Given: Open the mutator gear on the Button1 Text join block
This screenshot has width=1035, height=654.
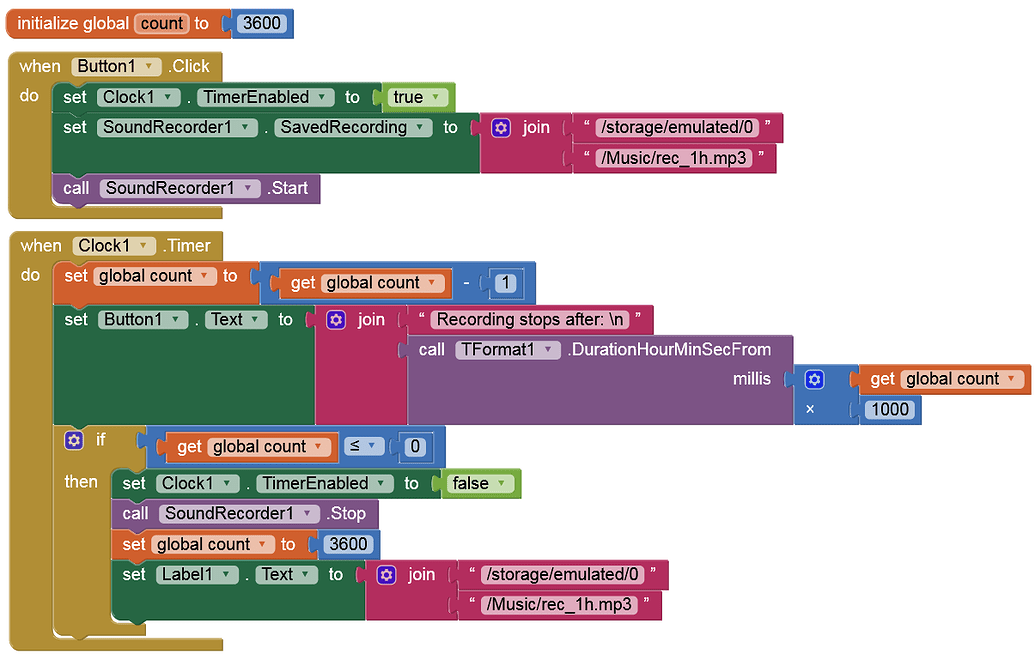Looking at the screenshot, I should pos(336,320).
